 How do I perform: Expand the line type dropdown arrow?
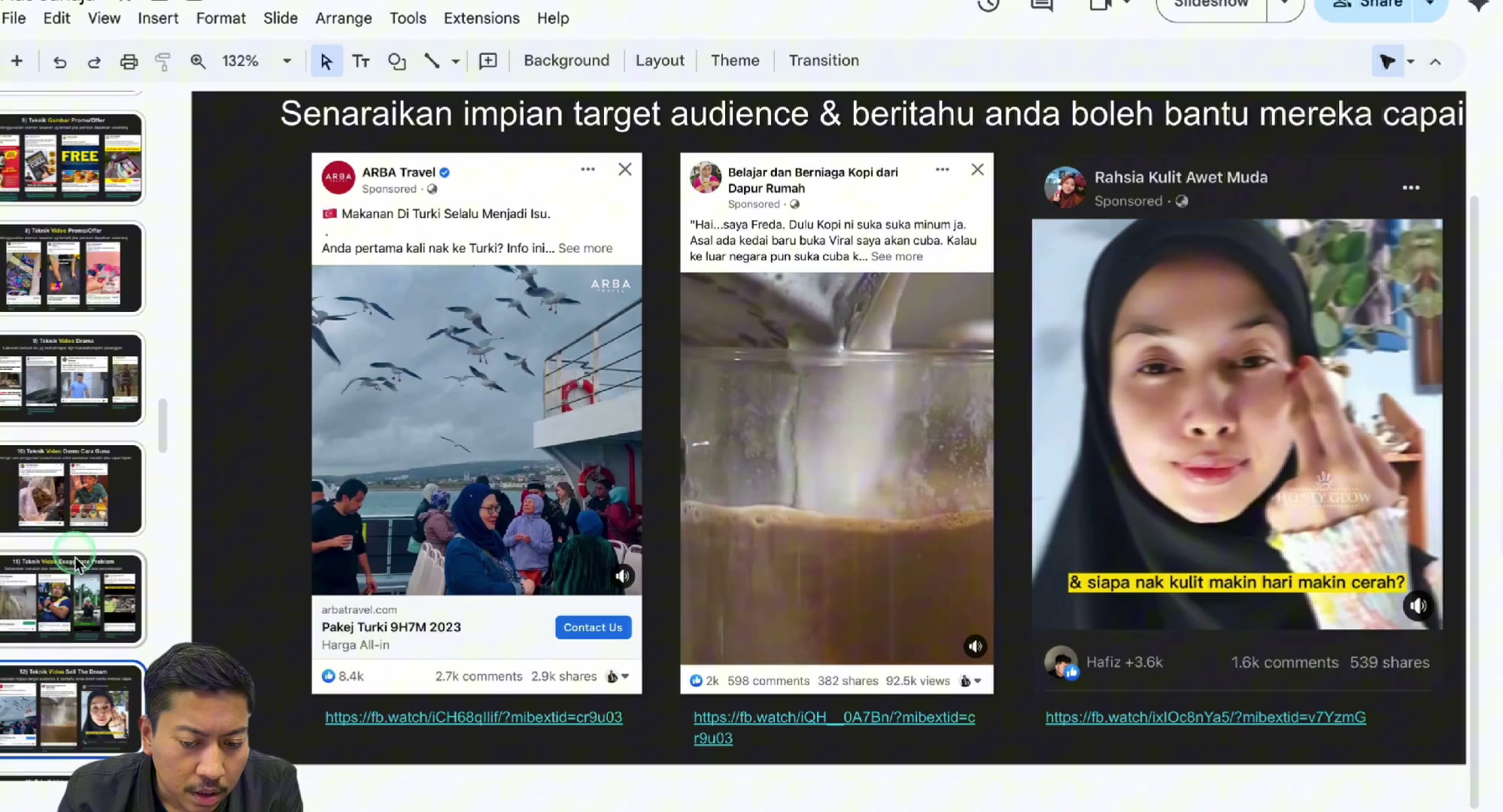click(455, 62)
